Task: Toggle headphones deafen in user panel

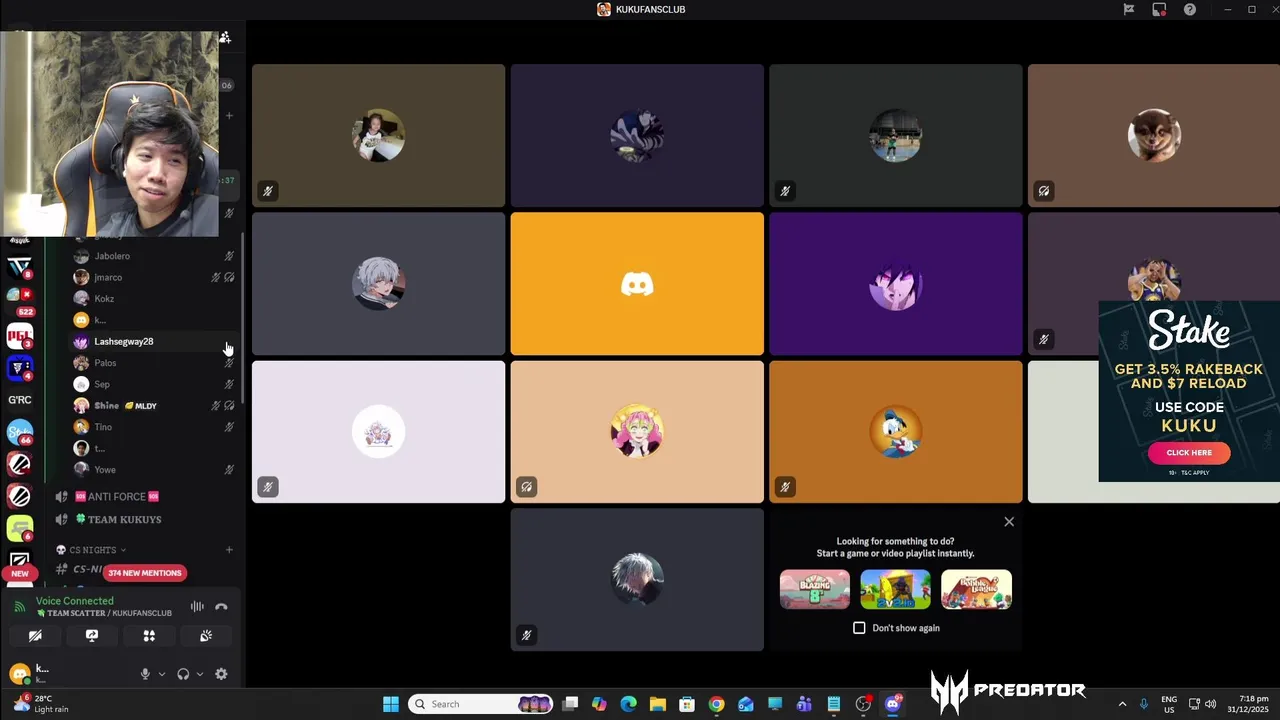Action: tap(183, 674)
